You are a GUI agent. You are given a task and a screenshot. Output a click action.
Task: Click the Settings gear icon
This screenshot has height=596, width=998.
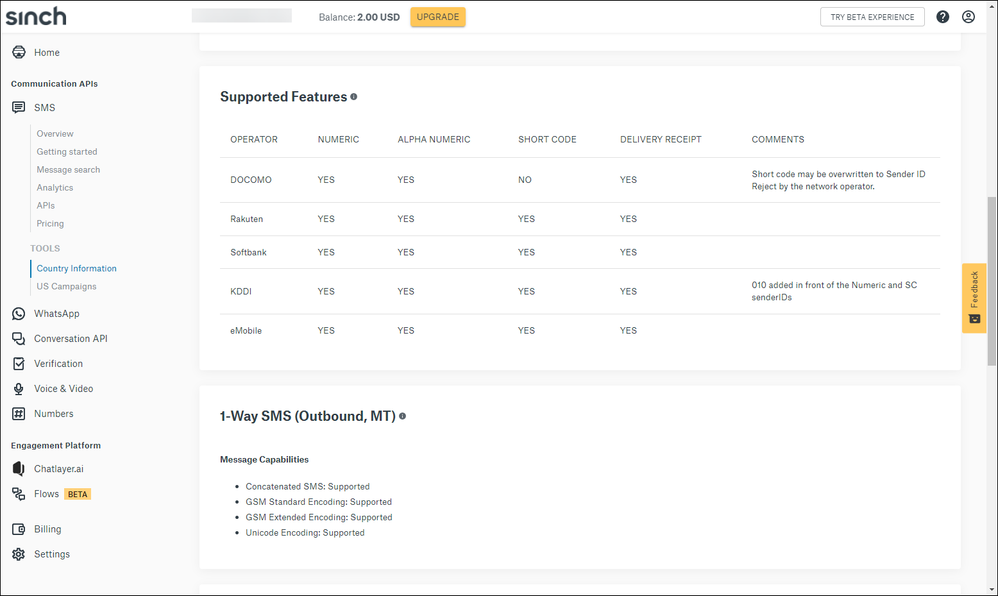click(x=18, y=554)
